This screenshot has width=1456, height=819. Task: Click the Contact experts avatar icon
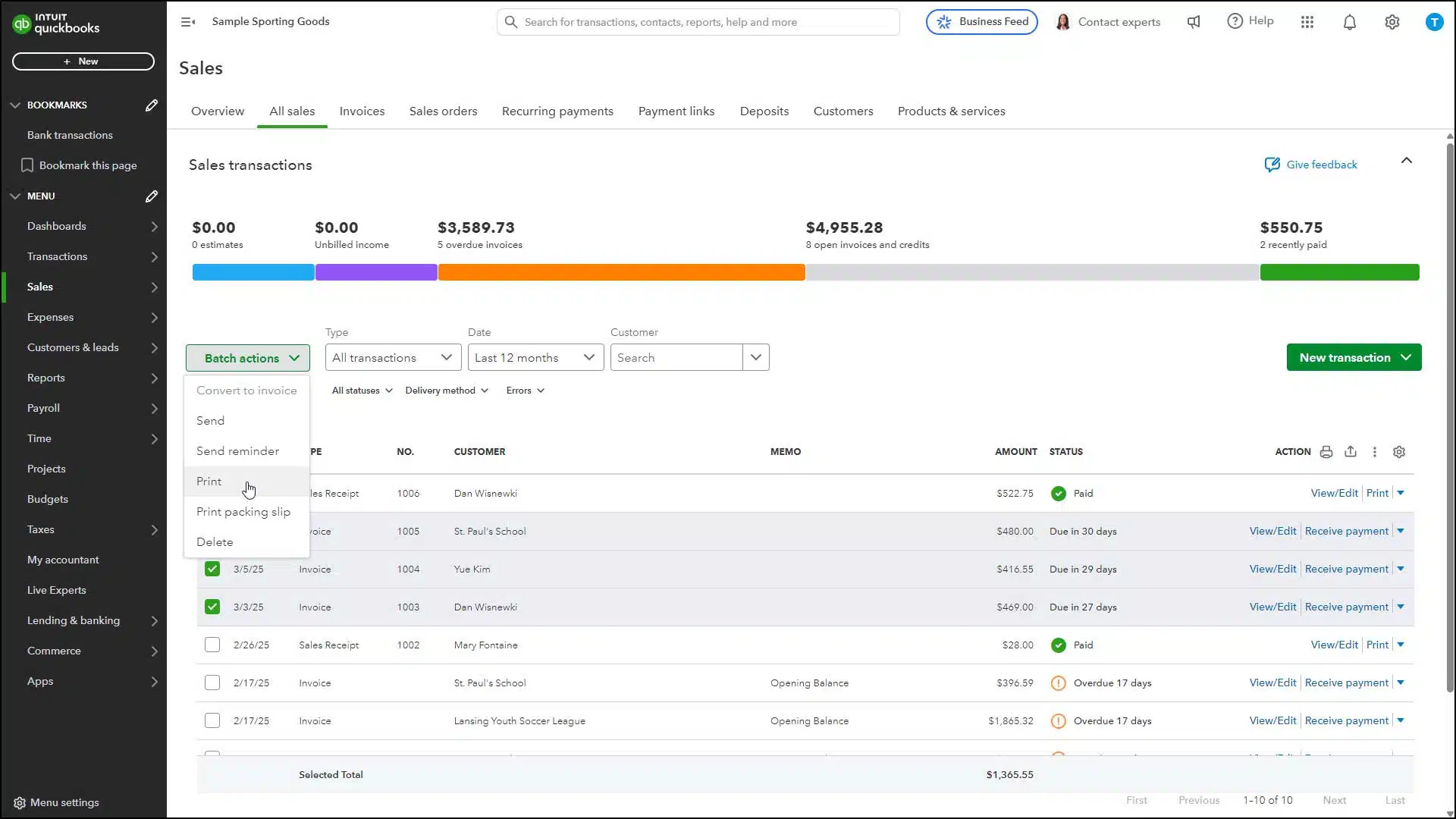tap(1063, 22)
